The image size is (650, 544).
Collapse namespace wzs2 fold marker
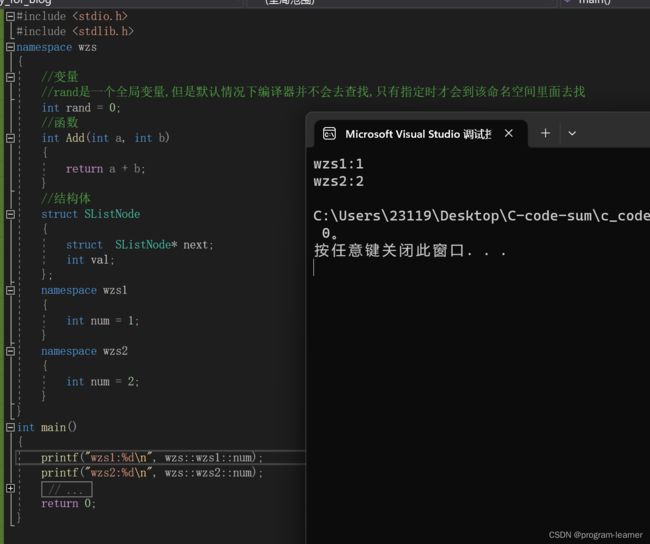pyautogui.click(x=10, y=351)
